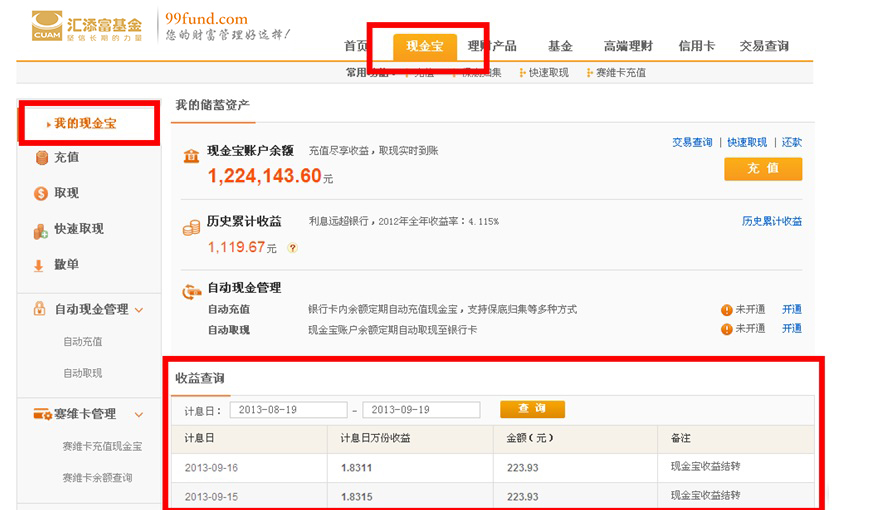Collapse the 自动现金管理 sidebar section
Screen dimensions: 874x510
139,310
